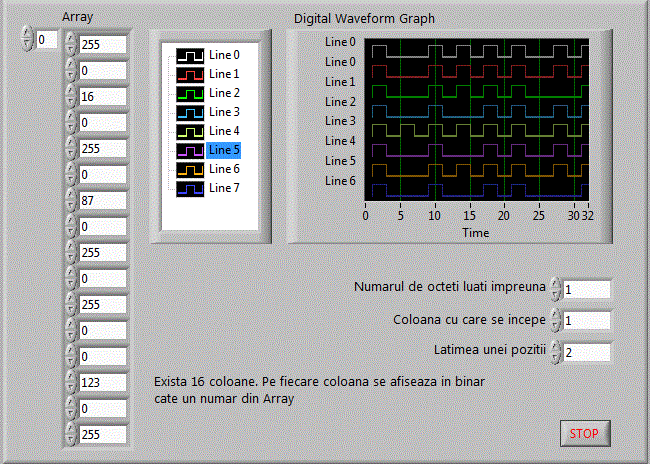Click the yellow Line 4 legend icon
This screenshot has width=650, height=464.
point(190,131)
